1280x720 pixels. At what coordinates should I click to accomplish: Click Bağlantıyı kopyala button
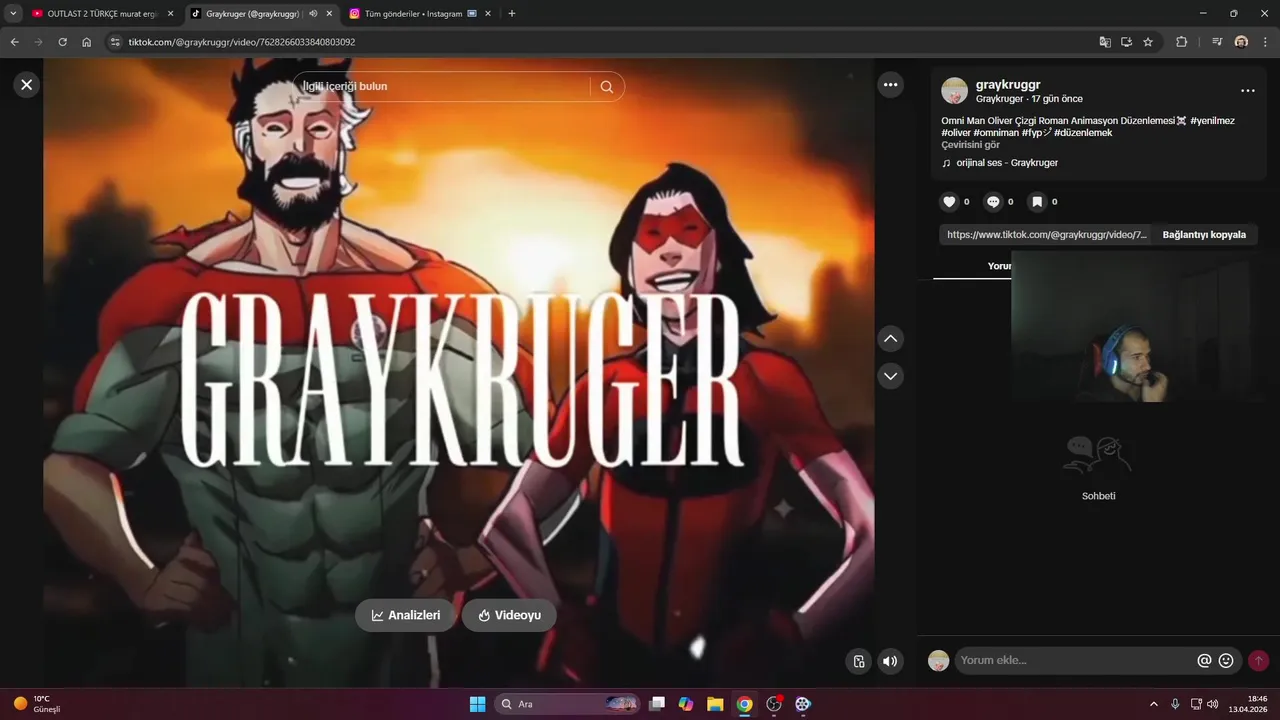coord(1204,235)
